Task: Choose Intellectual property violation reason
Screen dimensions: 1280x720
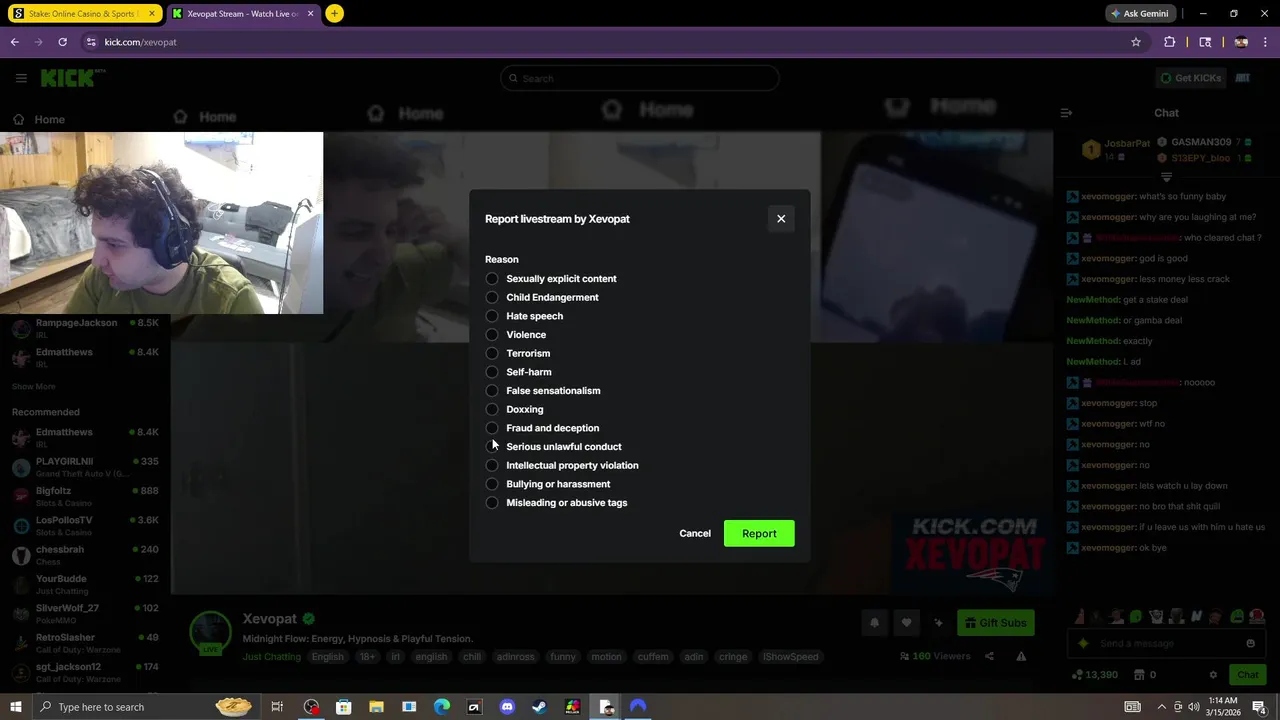Action: (492, 465)
